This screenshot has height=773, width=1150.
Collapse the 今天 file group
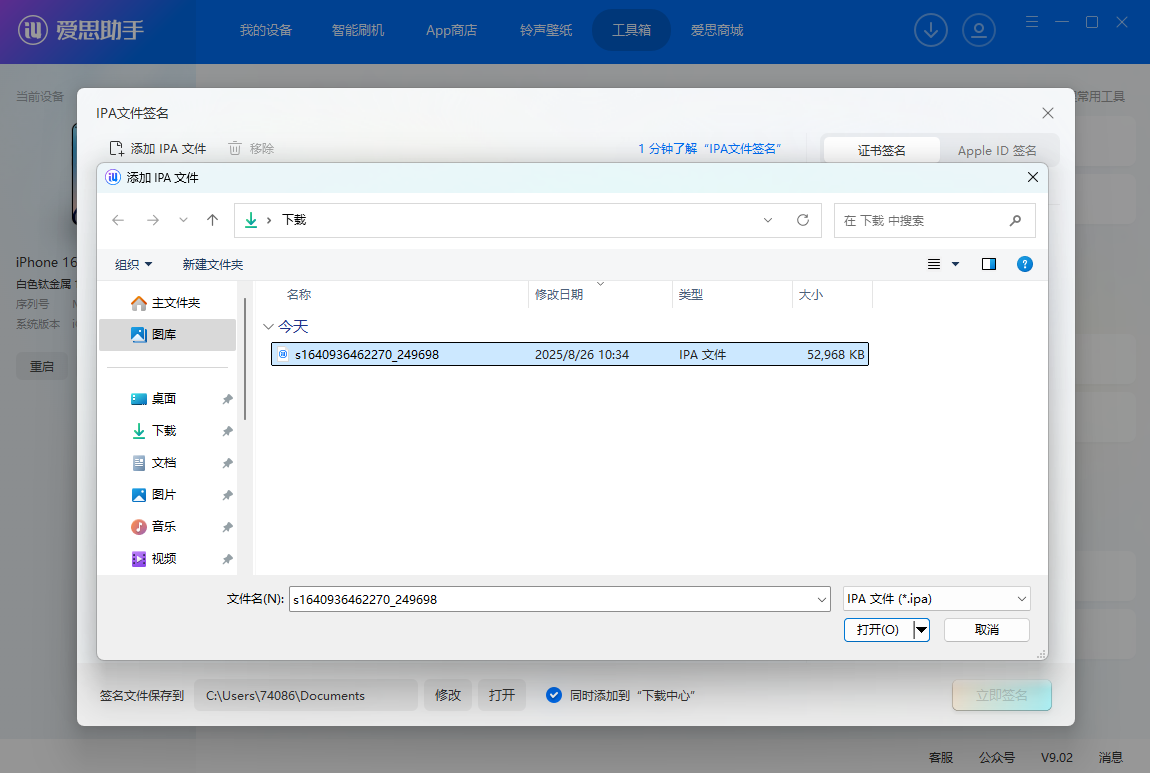[268, 327]
